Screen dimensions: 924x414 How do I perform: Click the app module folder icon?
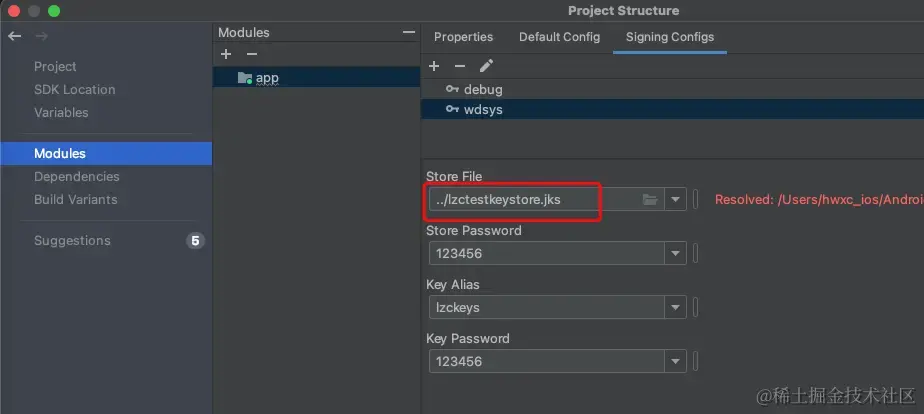pyautogui.click(x=245, y=78)
